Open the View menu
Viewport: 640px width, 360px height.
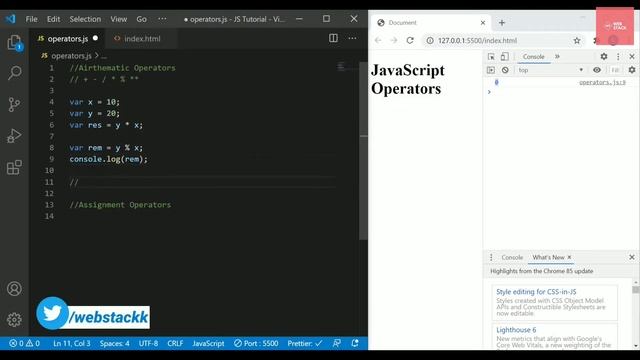[118, 19]
